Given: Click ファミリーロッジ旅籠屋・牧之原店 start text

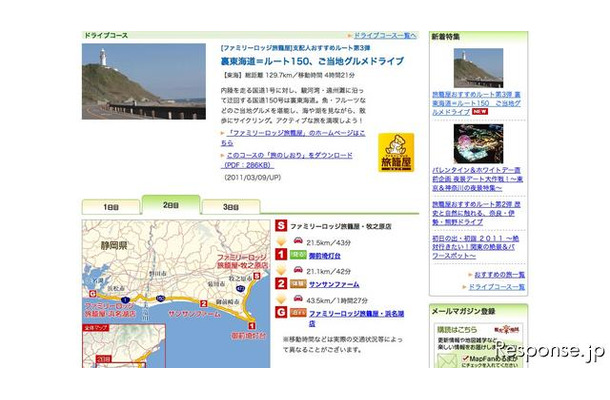Looking at the screenshot, I should tap(341, 226).
